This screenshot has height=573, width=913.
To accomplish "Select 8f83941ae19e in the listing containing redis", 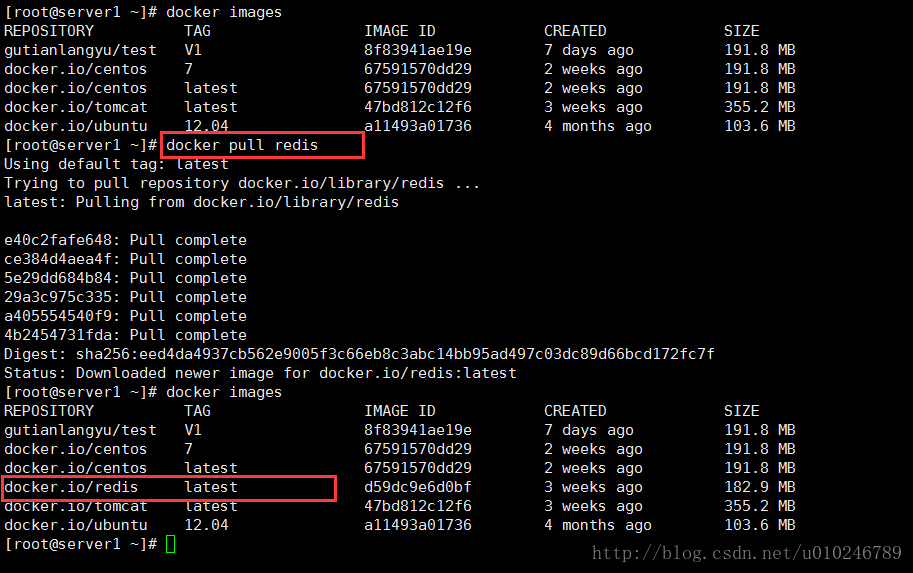I will pos(418,430).
